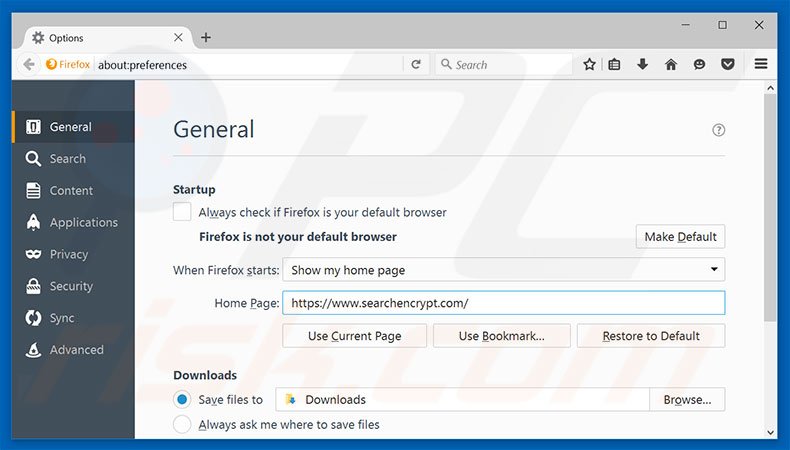
Task: Open the hamburger menu
Action: [761, 64]
